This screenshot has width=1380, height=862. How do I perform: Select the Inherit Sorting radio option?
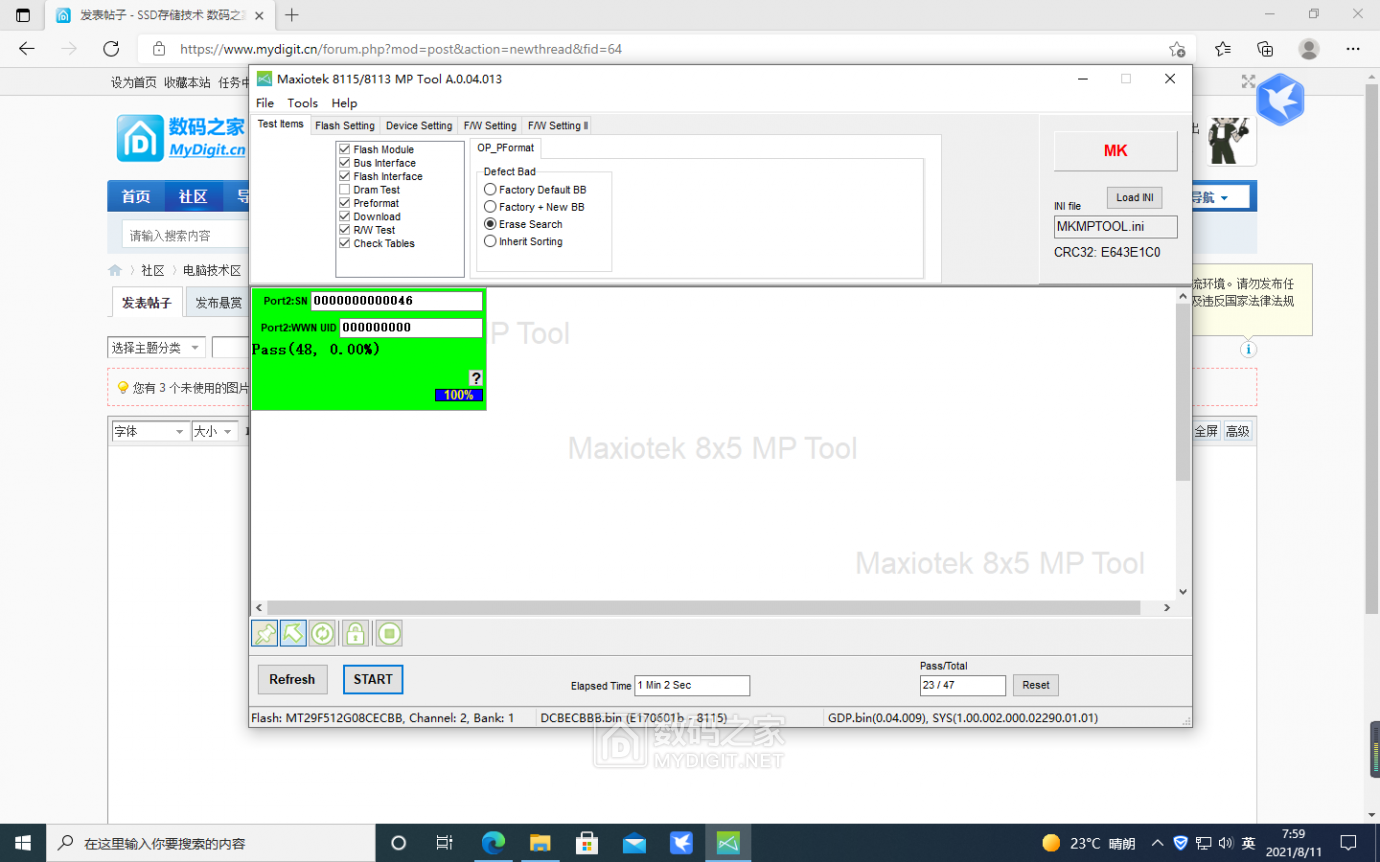pyautogui.click(x=490, y=241)
